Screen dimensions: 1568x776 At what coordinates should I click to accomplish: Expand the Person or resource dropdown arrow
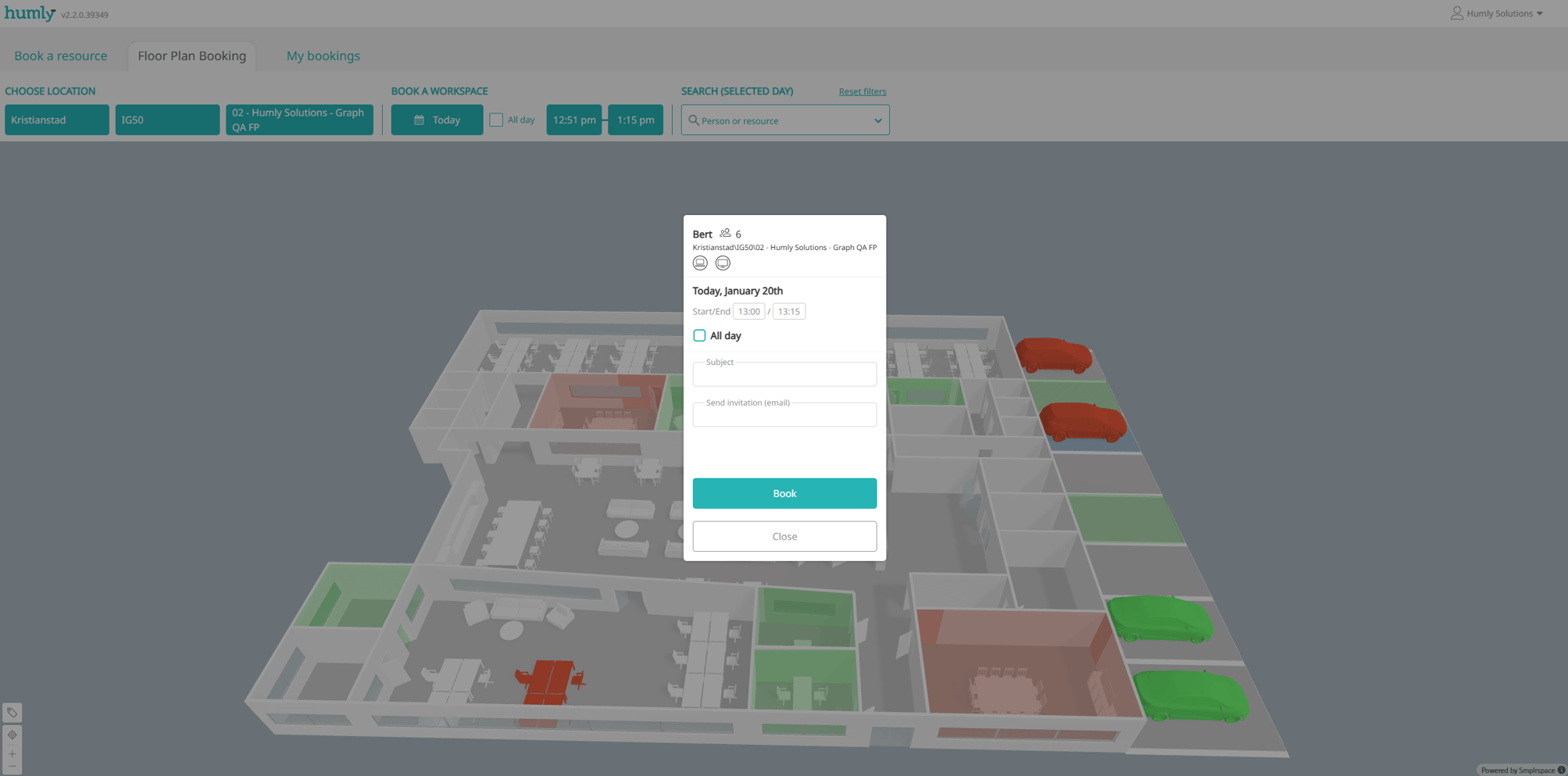pyautogui.click(x=877, y=121)
